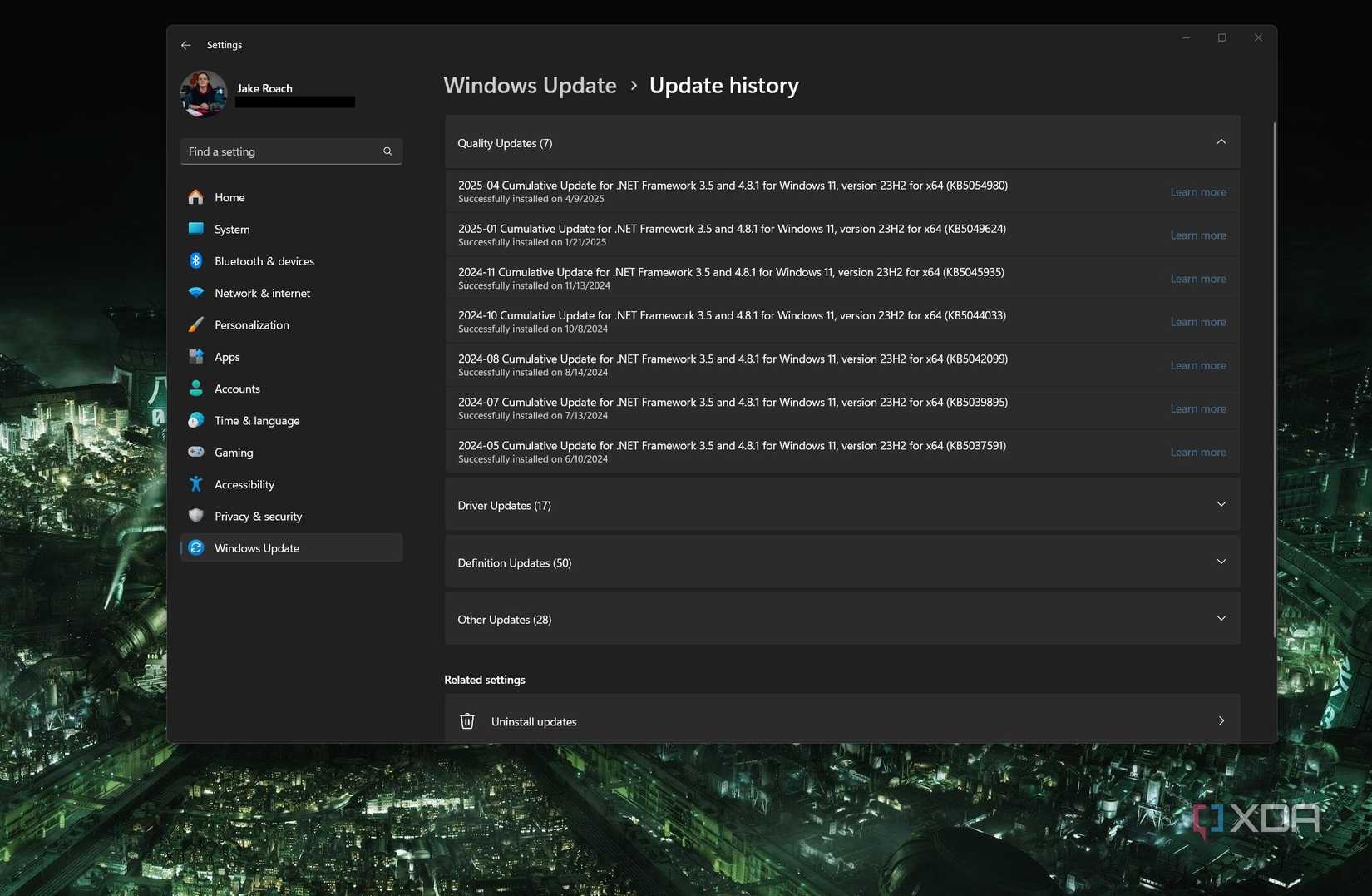Open Uninstall updates via its chevron
Screen dimensions: 1372x896
(x=1221, y=721)
